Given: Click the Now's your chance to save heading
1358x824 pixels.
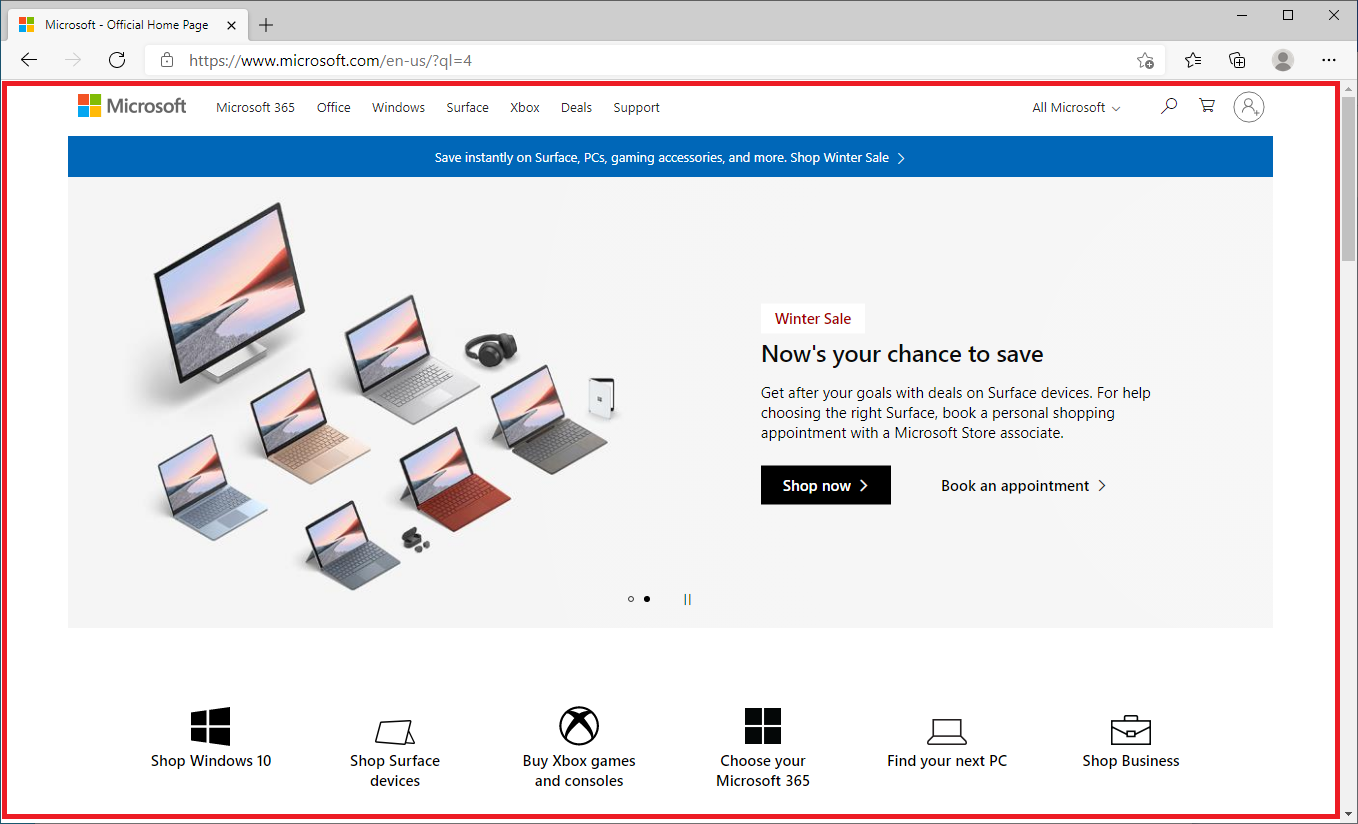Looking at the screenshot, I should [902, 354].
